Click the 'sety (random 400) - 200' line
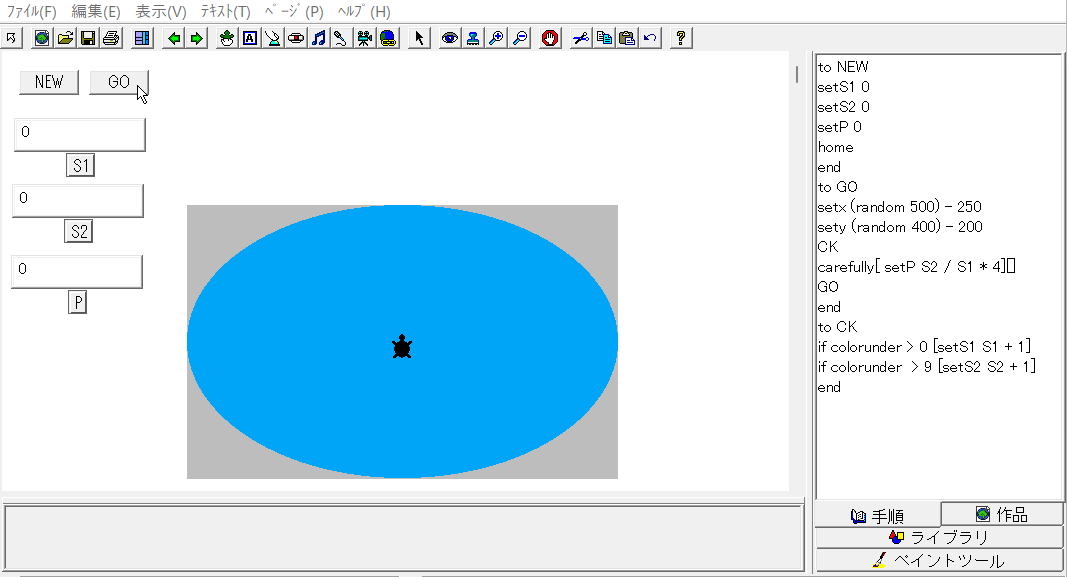Image resolution: width=1067 pixels, height=577 pixels. tap(900, 227)
